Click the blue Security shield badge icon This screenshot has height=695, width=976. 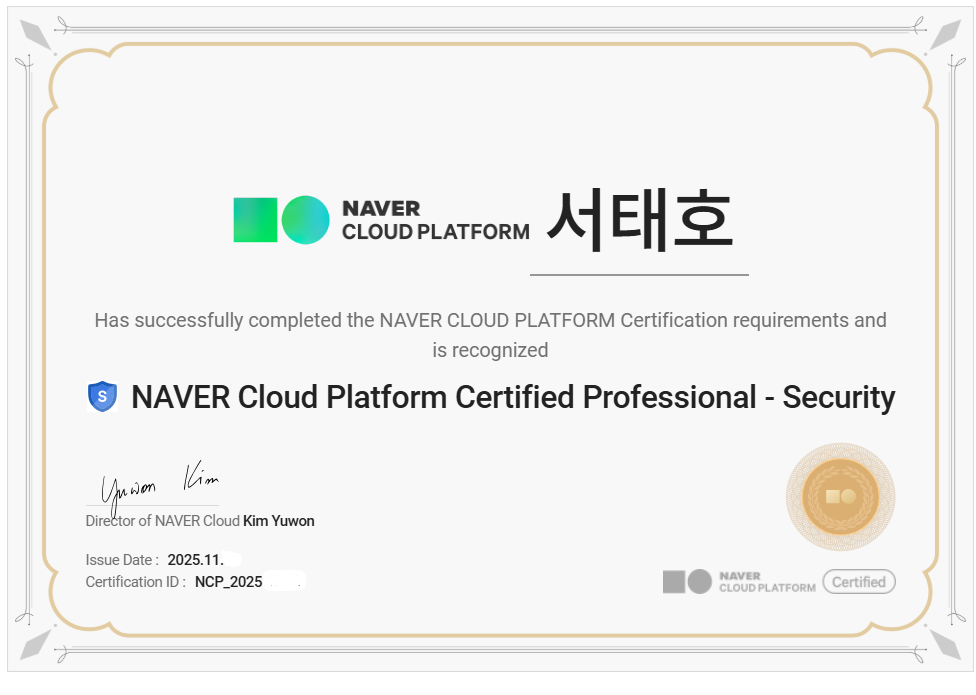pyautogui.click(x=103, y=397)
